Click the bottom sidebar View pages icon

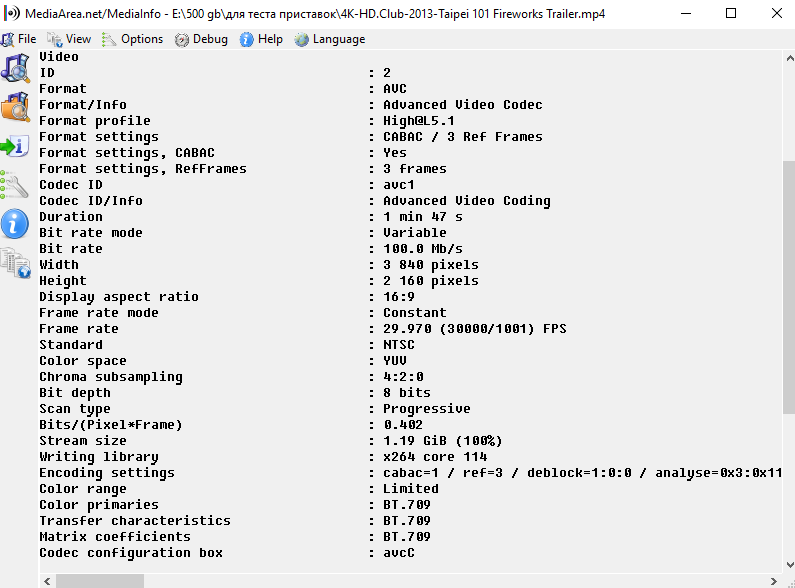click(x=15, y=263)
